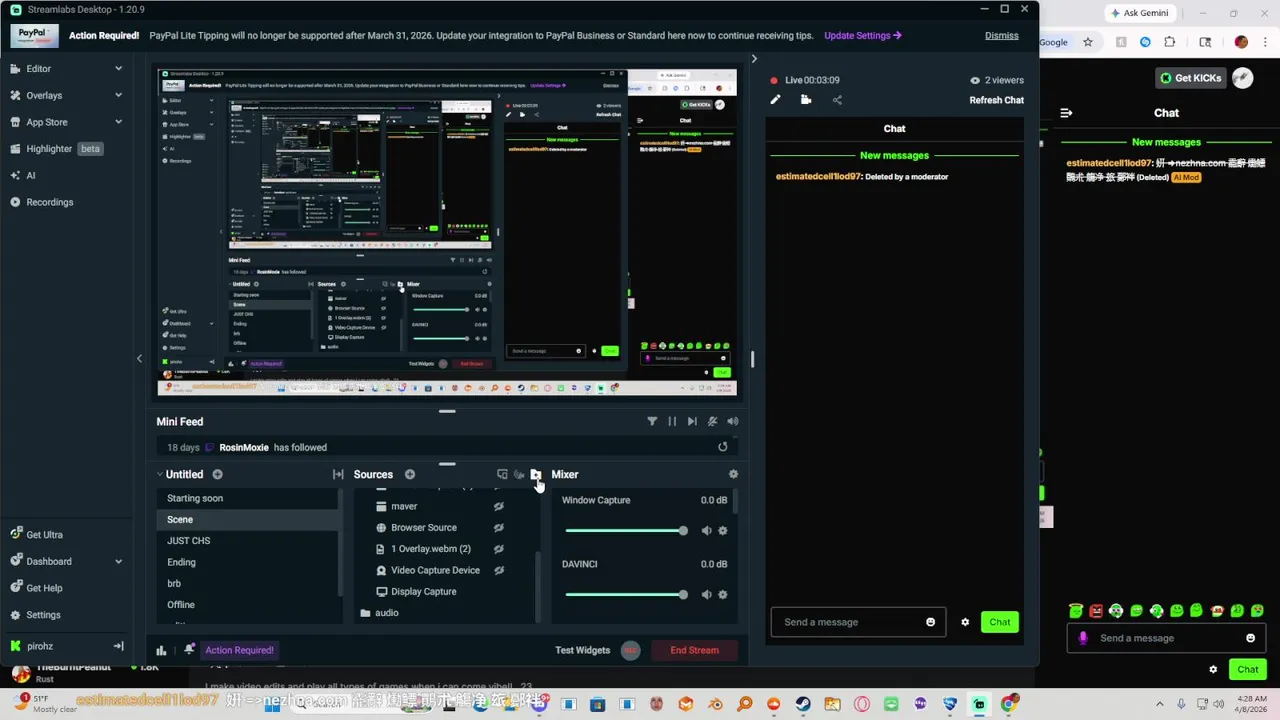The width and height of the screenshot is (1280, 720).
Task: Click Update Settings link in banner
Action: tap(862, 35)
